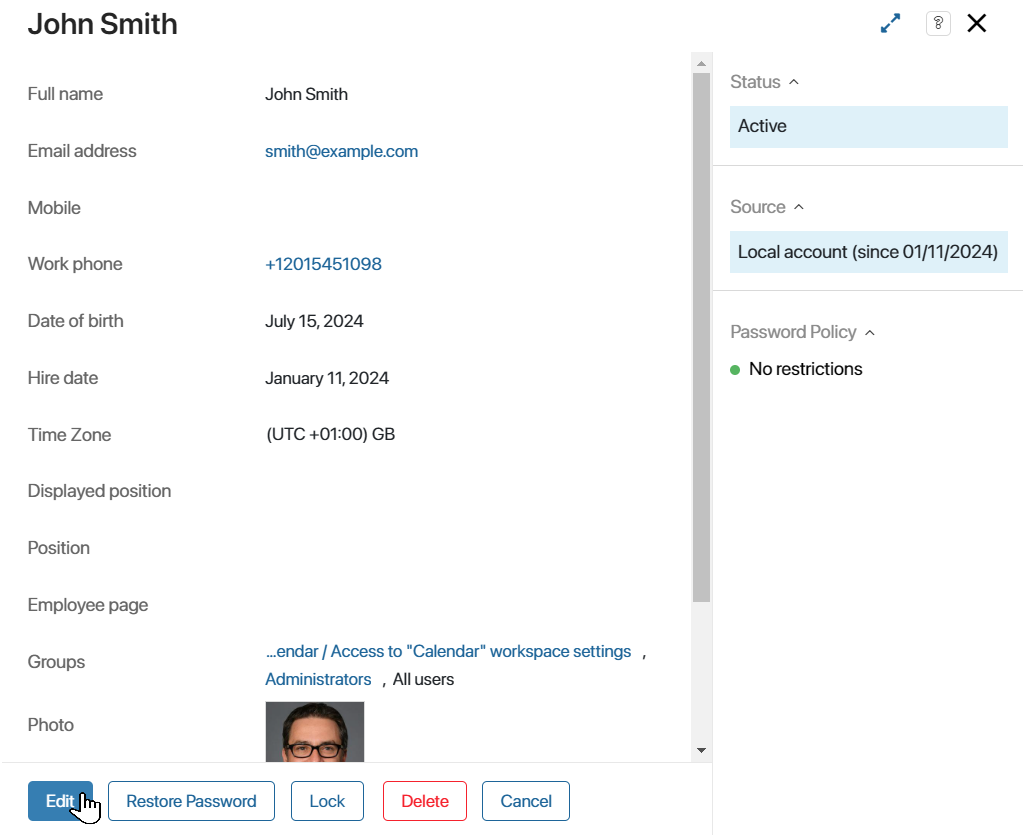Image resolution: width=1023 pixels, height=835 pixels.
Task: Open the help question-mark icon
Action: click(938, 23)
